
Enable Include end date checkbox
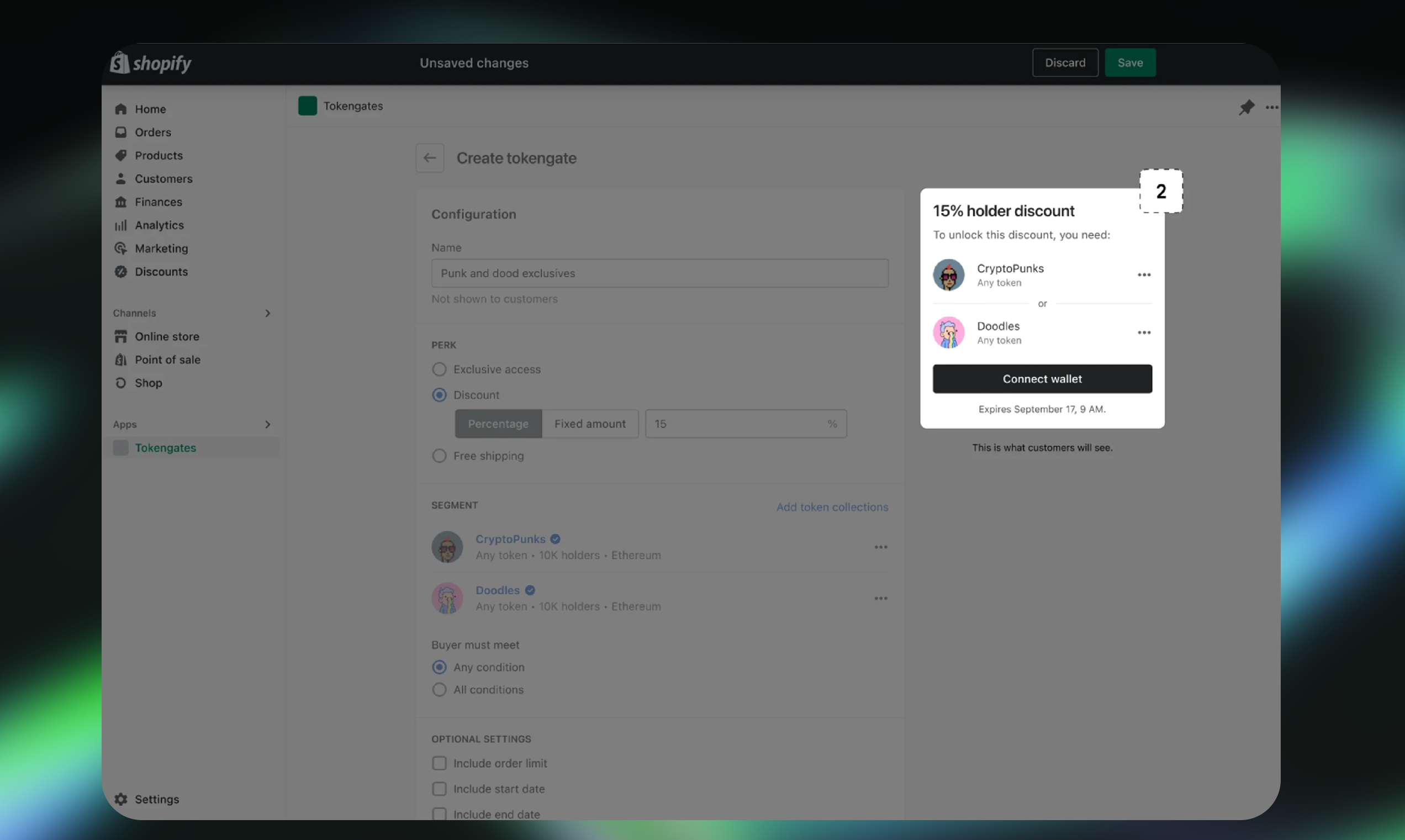click(x=439, y=814)
